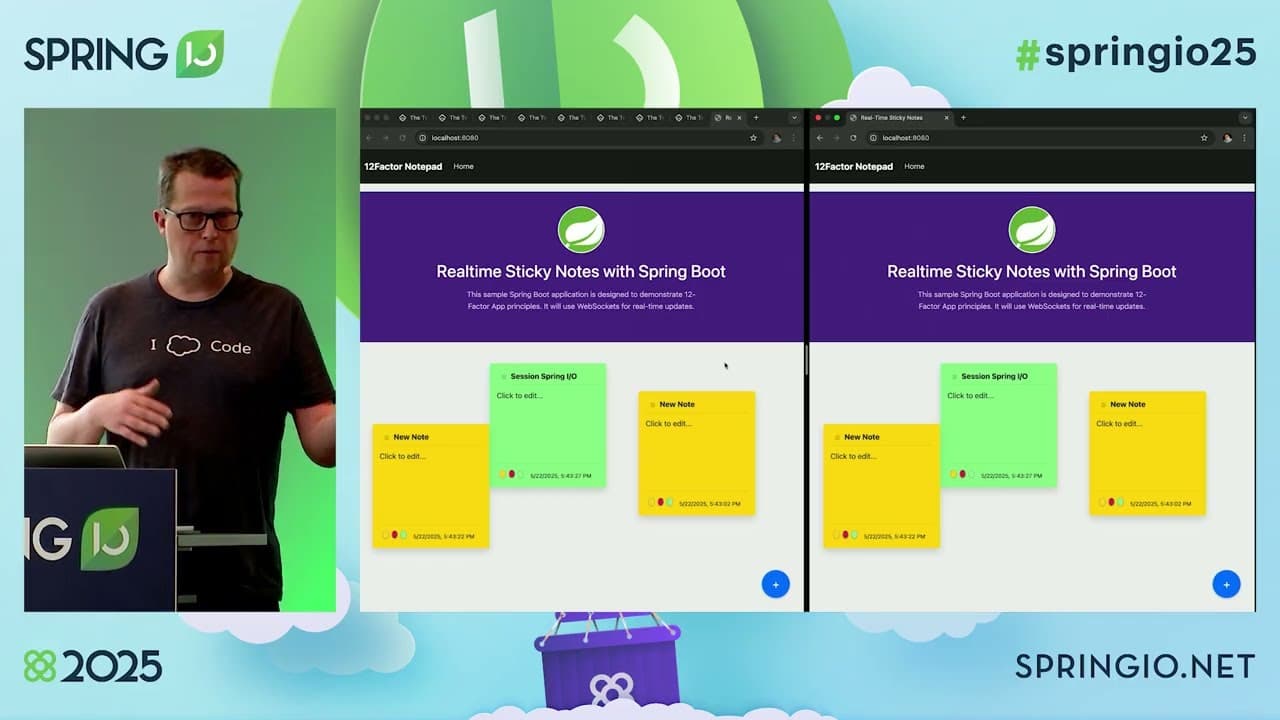Pick red swatch on Session Spring I/O note, left window
Image resolution: width=1280 pixels, height=720 pixels.
[512, 474]
